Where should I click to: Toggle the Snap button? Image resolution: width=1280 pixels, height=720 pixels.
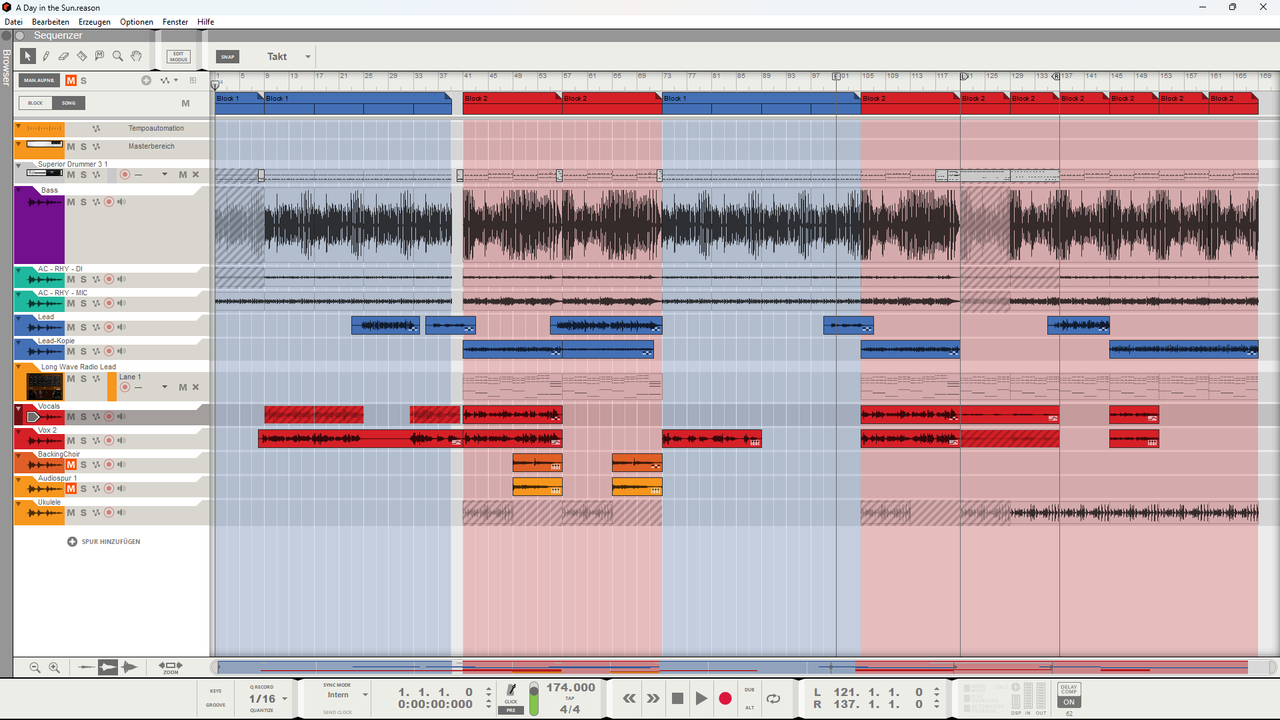[x=227, y=57]
